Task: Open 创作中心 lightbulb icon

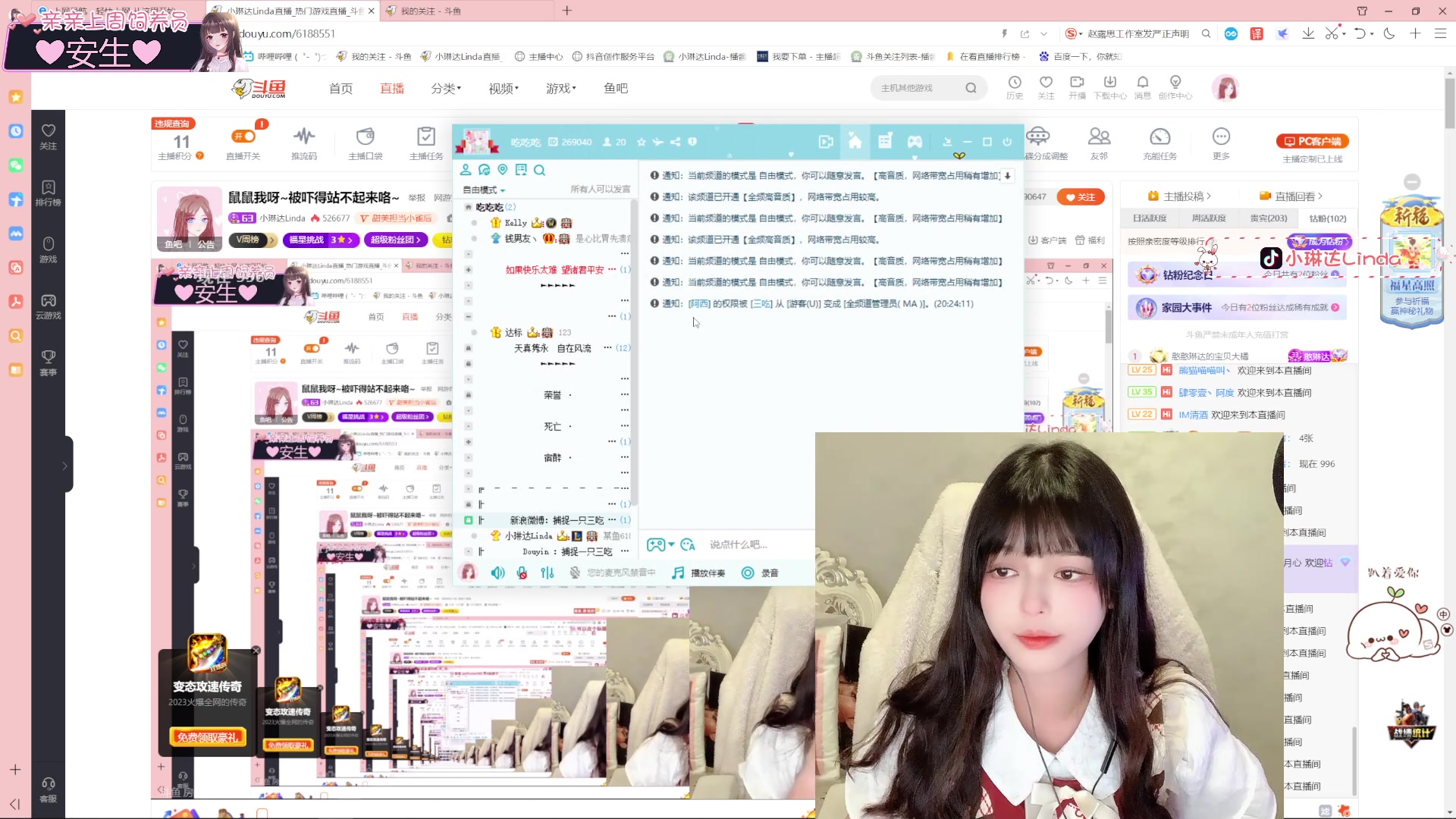Action: [1175, 87]
